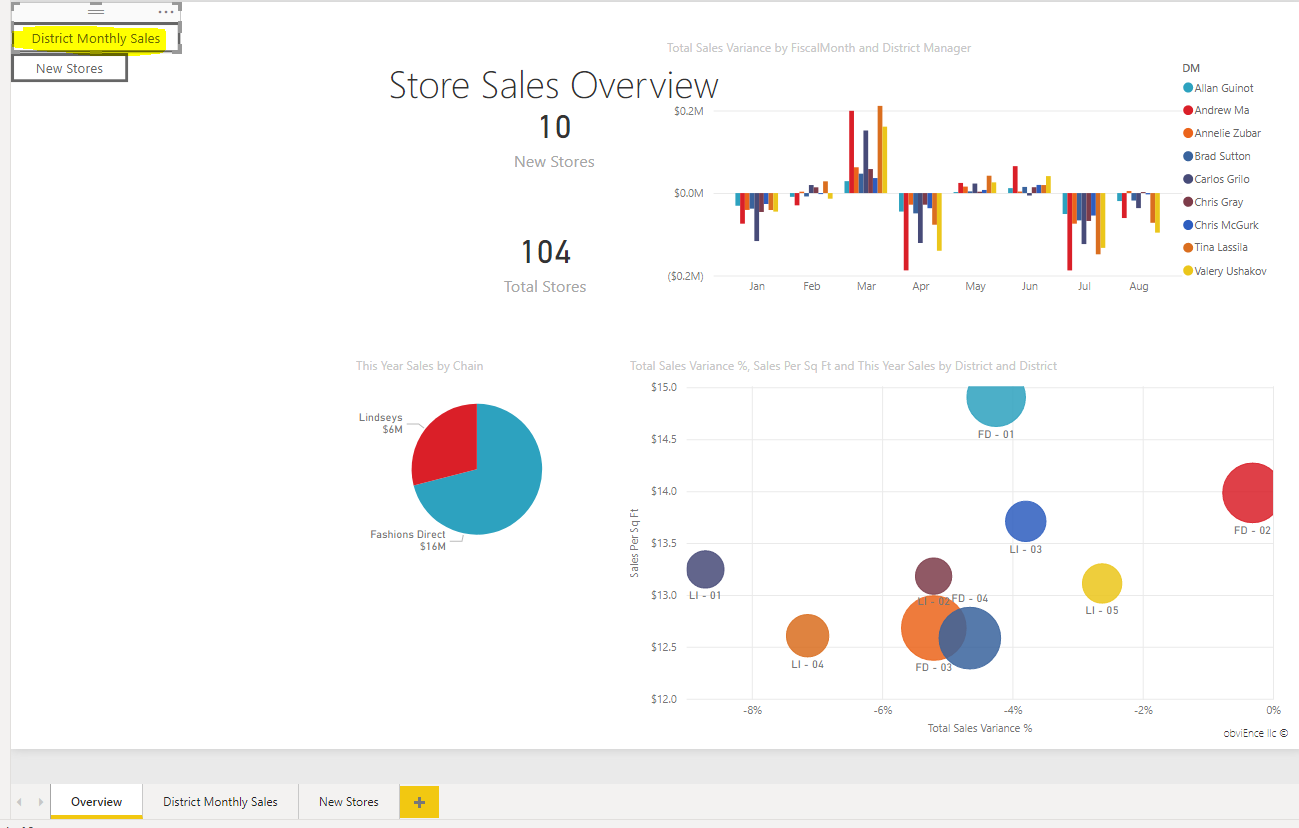Click the Jul label on the month axis
Viewport: 1299px width, 828px height.
pos(1084,286)
